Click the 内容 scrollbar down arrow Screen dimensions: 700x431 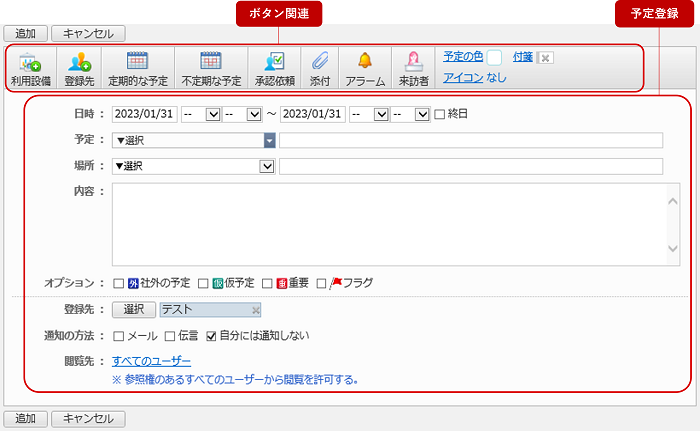[673, 248]
